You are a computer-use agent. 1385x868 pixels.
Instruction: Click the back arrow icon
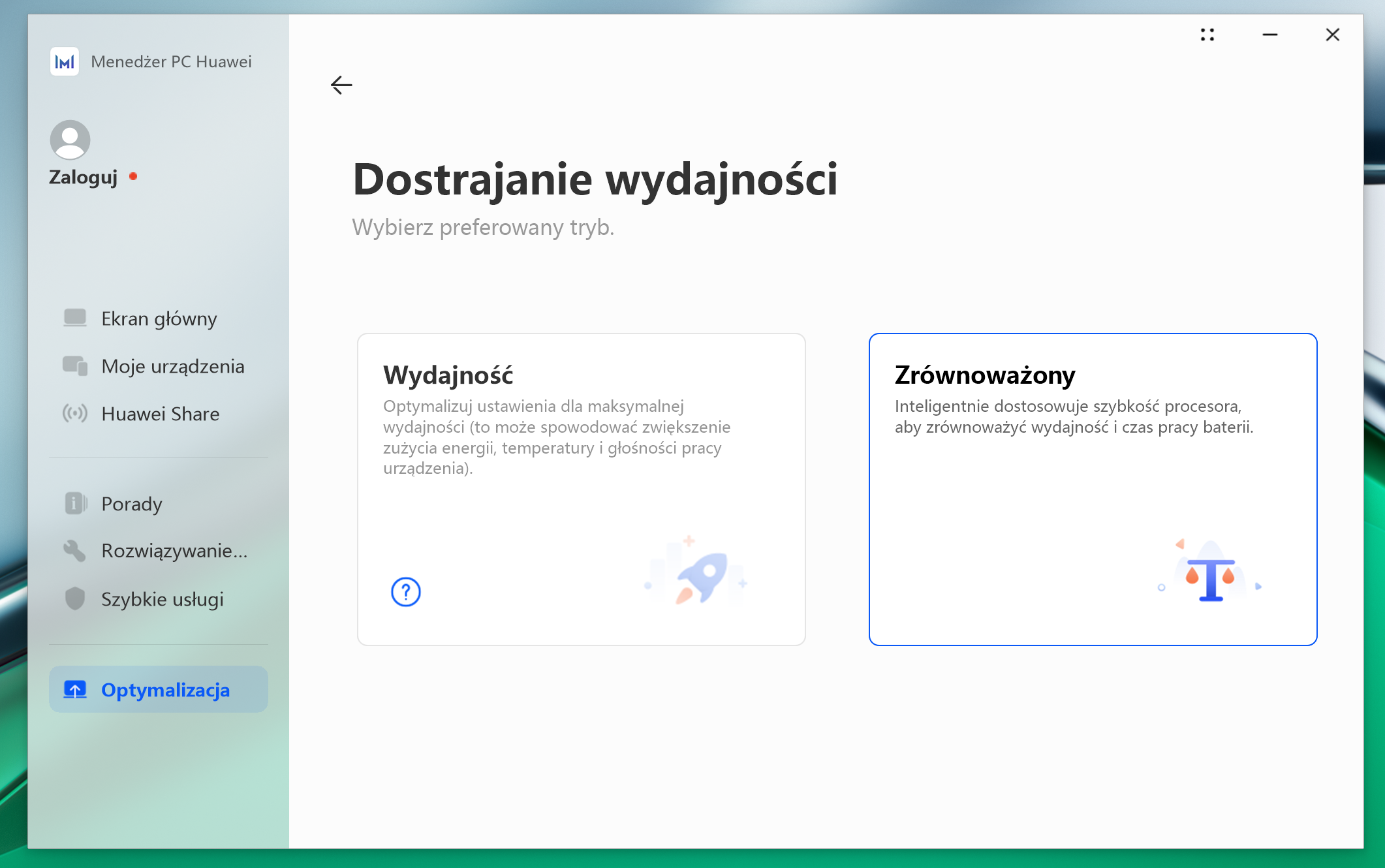coord(341,85)
